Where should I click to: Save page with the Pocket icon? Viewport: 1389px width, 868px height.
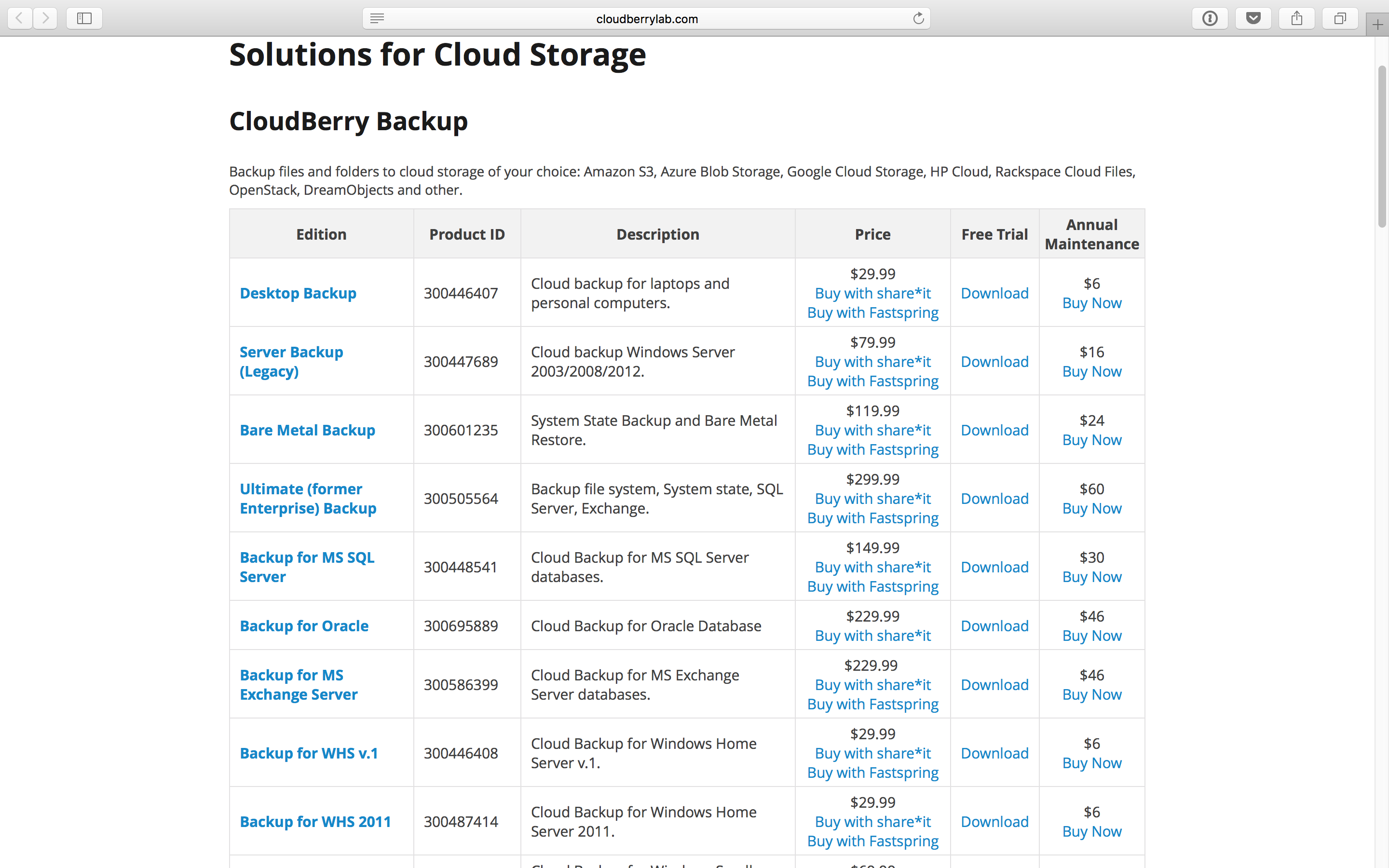1253,18
